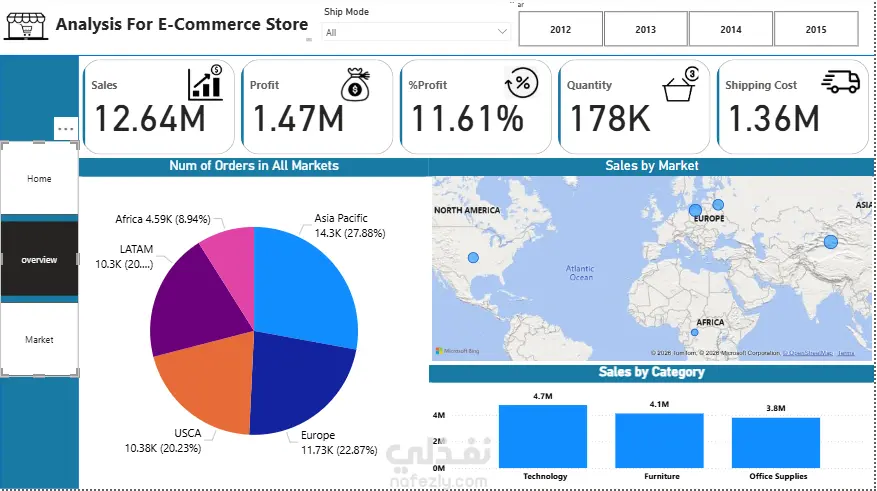Expand the Ship Mode dropdown arrow

(x=502, y=32)
